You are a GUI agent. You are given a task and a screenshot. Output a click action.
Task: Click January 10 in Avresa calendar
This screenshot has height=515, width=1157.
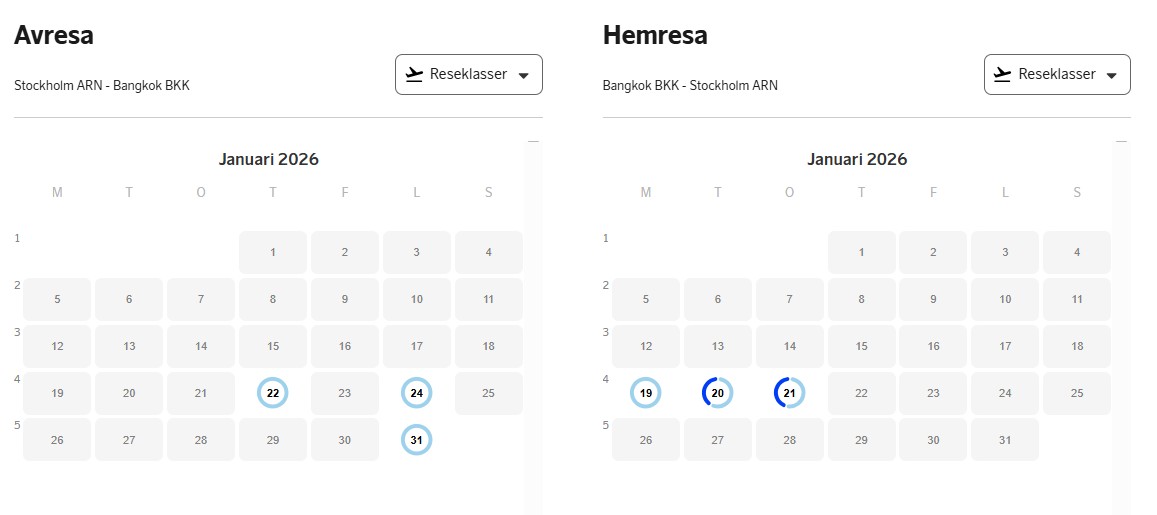point(417,299)
